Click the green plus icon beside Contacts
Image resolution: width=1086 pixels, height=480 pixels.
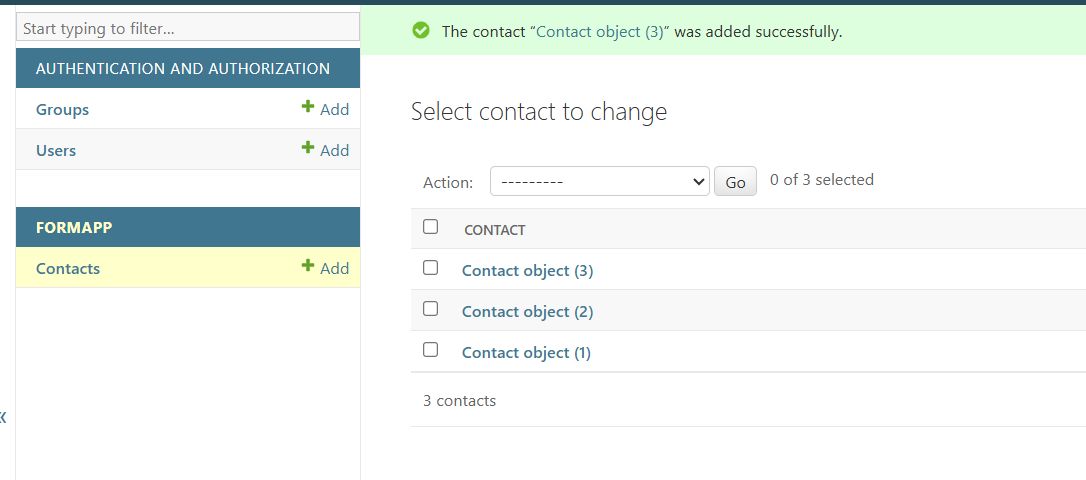click(308, 265)
